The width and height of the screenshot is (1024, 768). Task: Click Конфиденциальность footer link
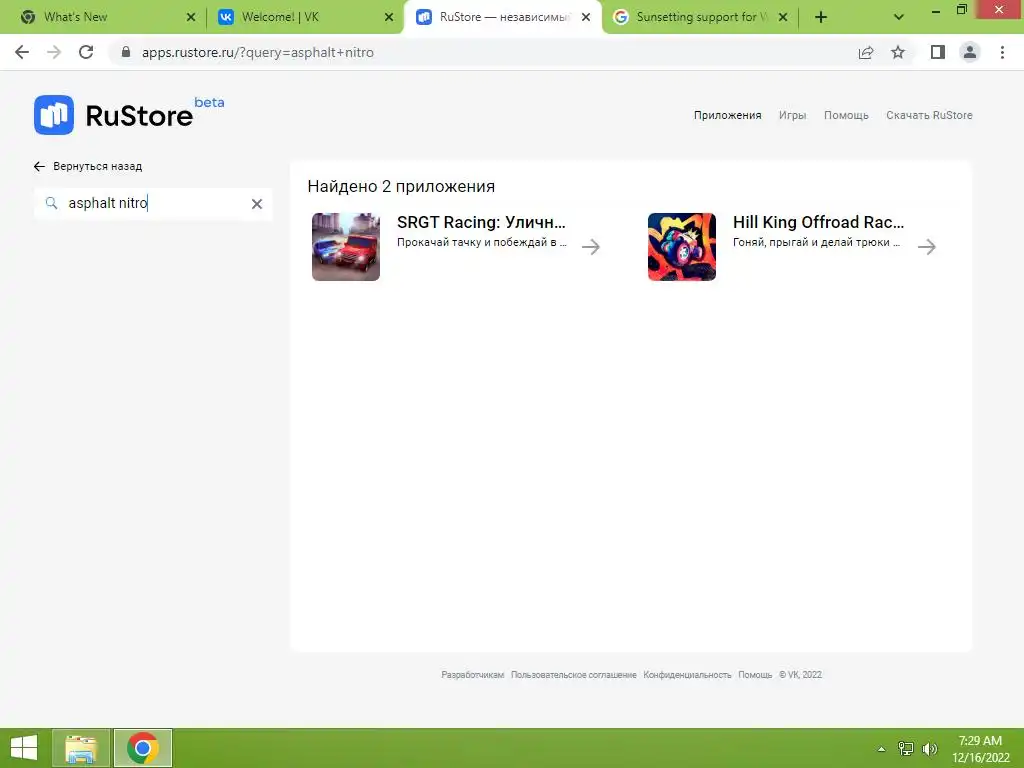coord(687,675)
